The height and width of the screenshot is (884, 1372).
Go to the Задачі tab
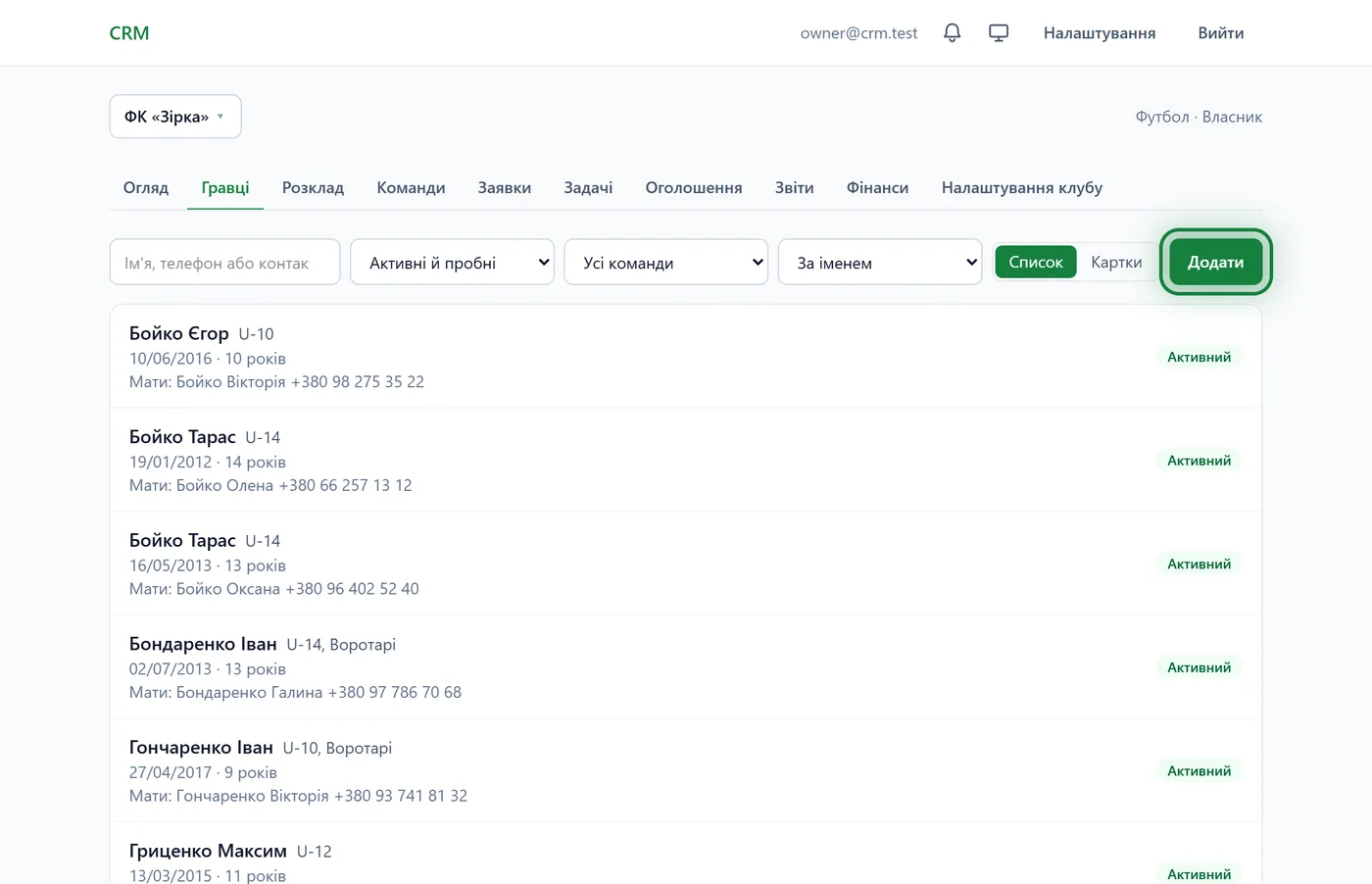point(588,187)
